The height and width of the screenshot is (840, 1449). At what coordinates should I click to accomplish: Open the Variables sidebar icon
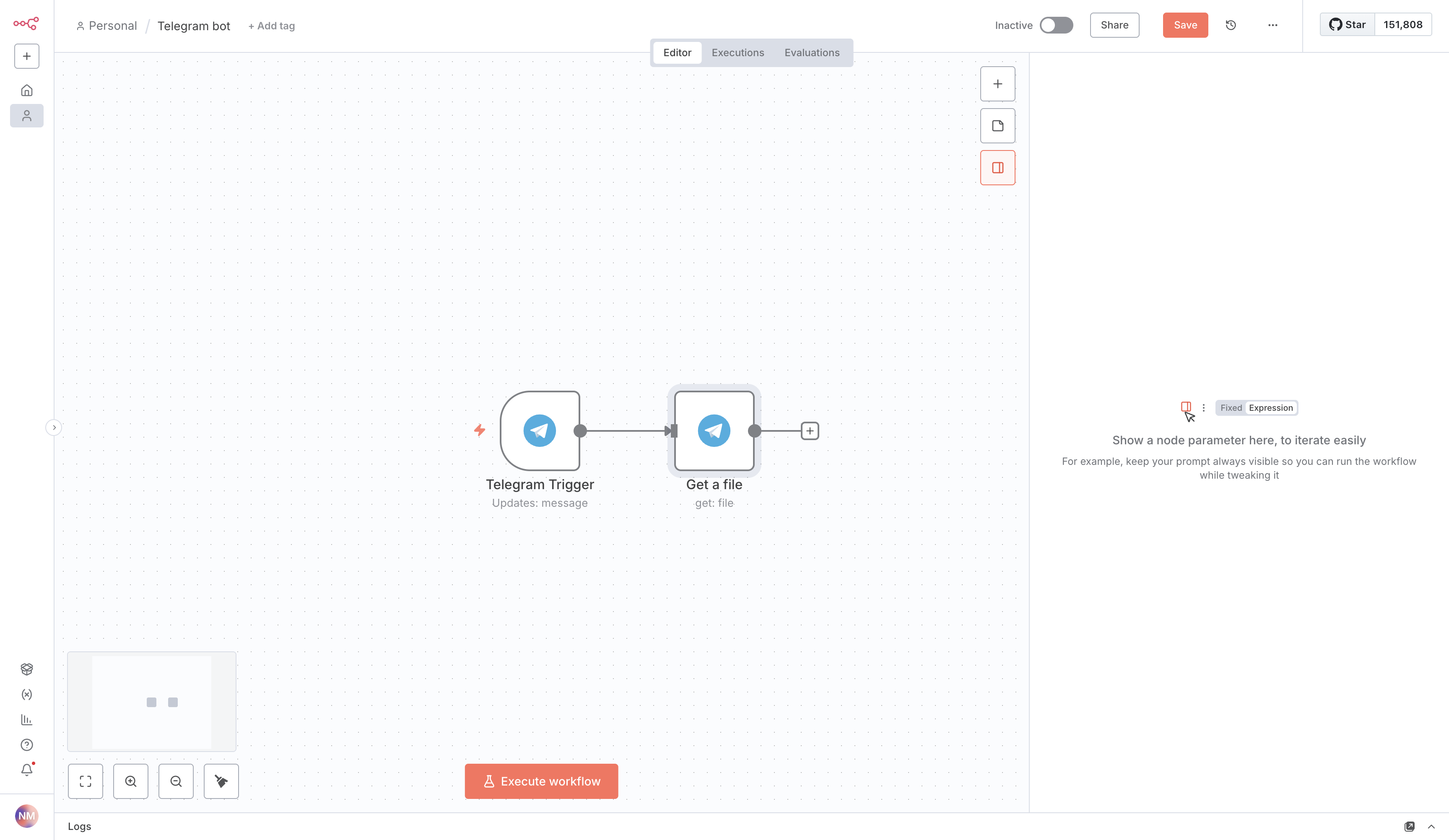26,695
